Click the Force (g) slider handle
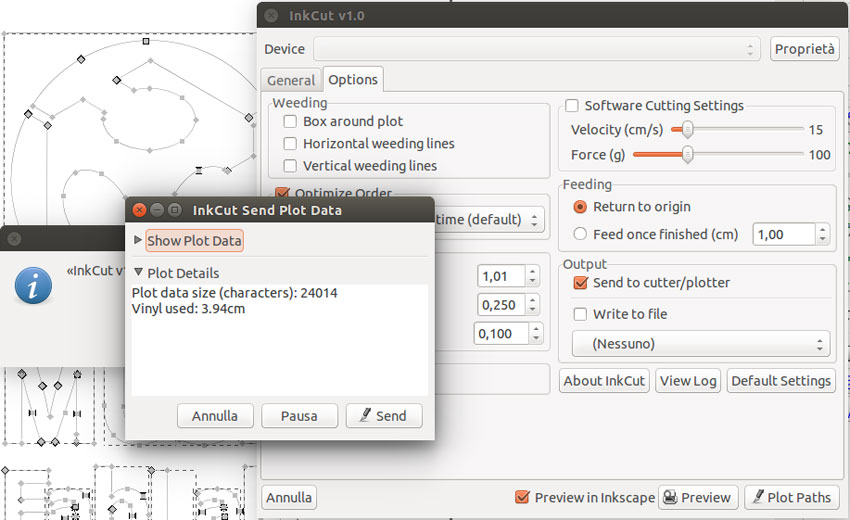The height and width of the screenshot is (520, 850). tap(687, 155)
